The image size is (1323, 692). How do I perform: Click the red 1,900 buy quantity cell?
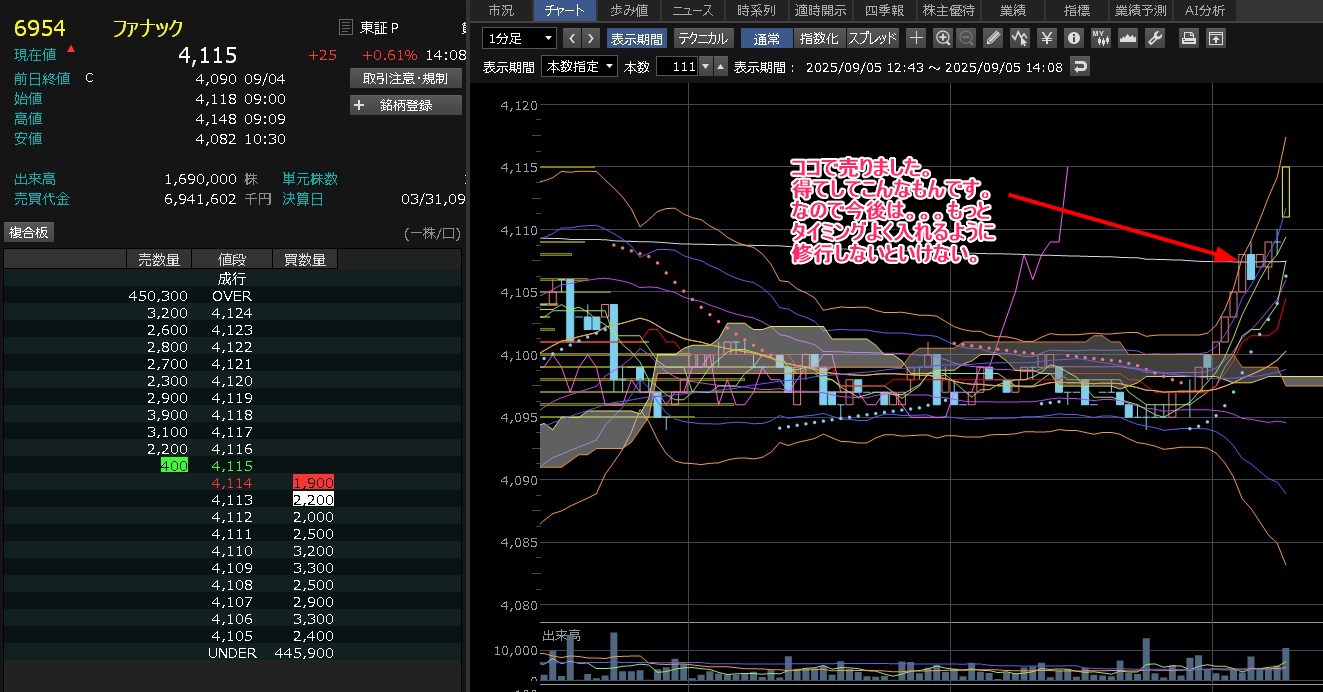(313, 483)
